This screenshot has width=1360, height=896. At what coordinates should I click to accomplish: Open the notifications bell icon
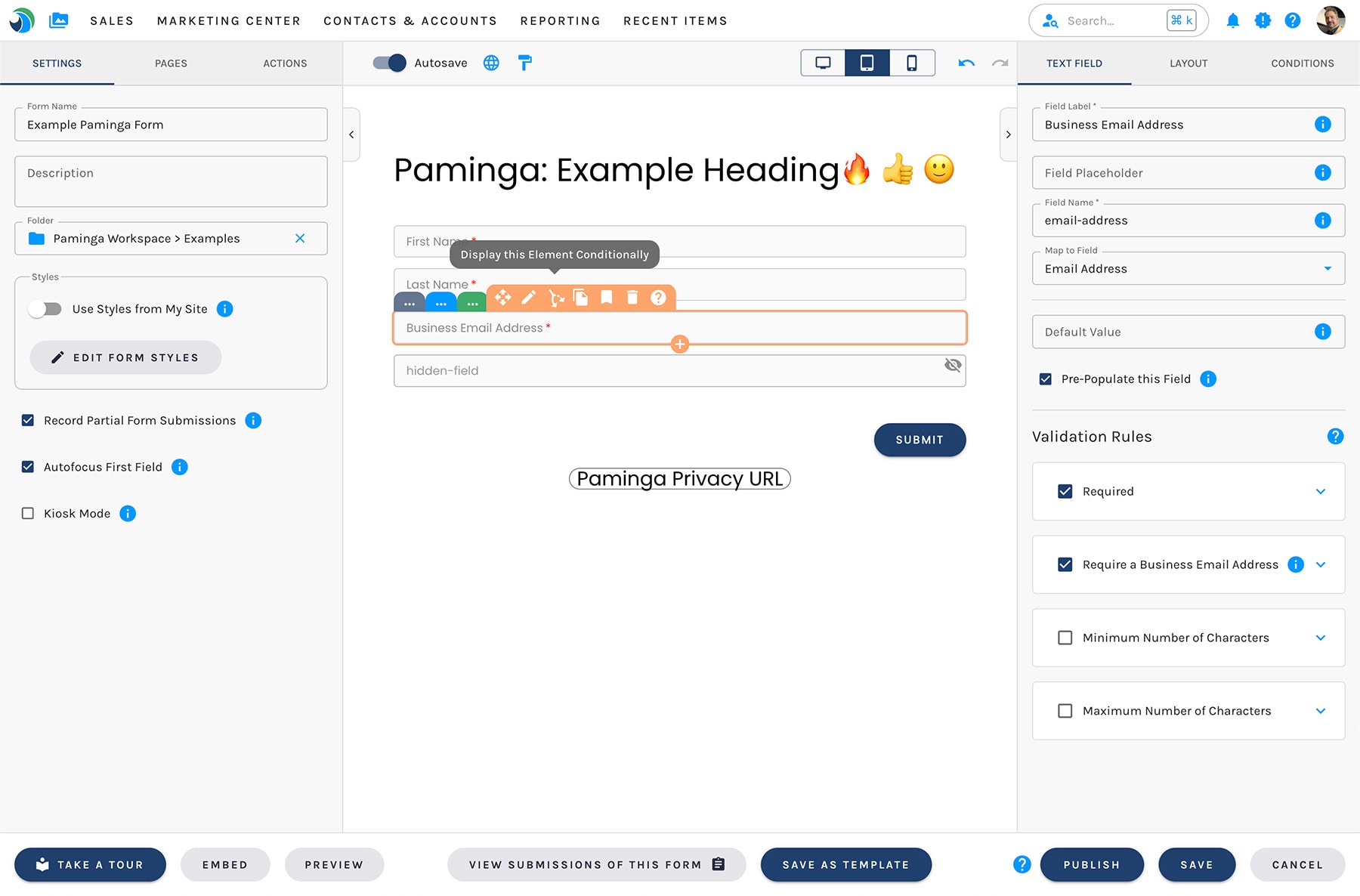click(x=1233, y=21)
